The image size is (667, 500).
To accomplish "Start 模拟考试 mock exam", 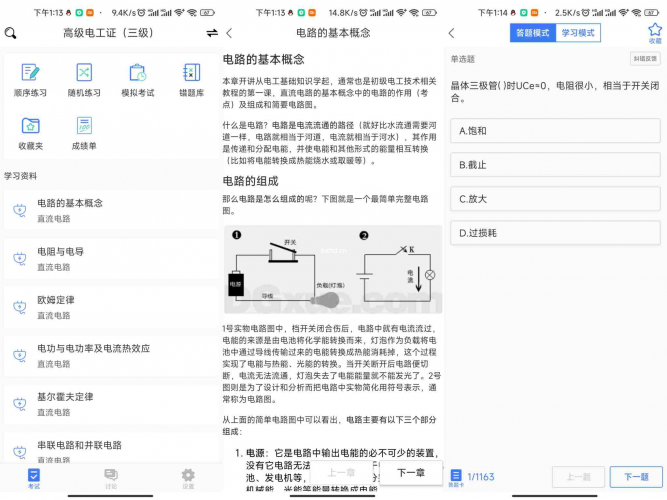I will coord(138,80).
